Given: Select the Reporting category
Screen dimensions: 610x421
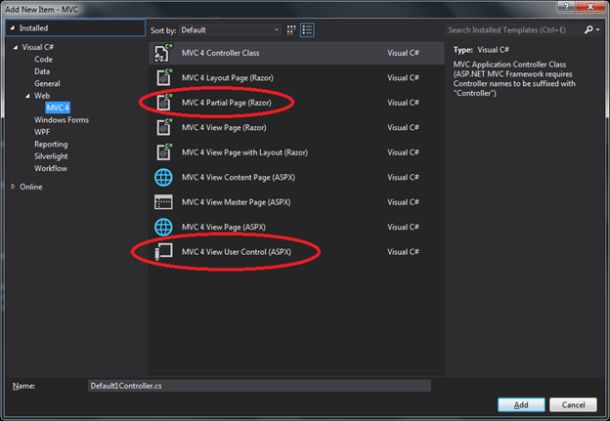Looking at the screenshot, I should tap(51, 144).
